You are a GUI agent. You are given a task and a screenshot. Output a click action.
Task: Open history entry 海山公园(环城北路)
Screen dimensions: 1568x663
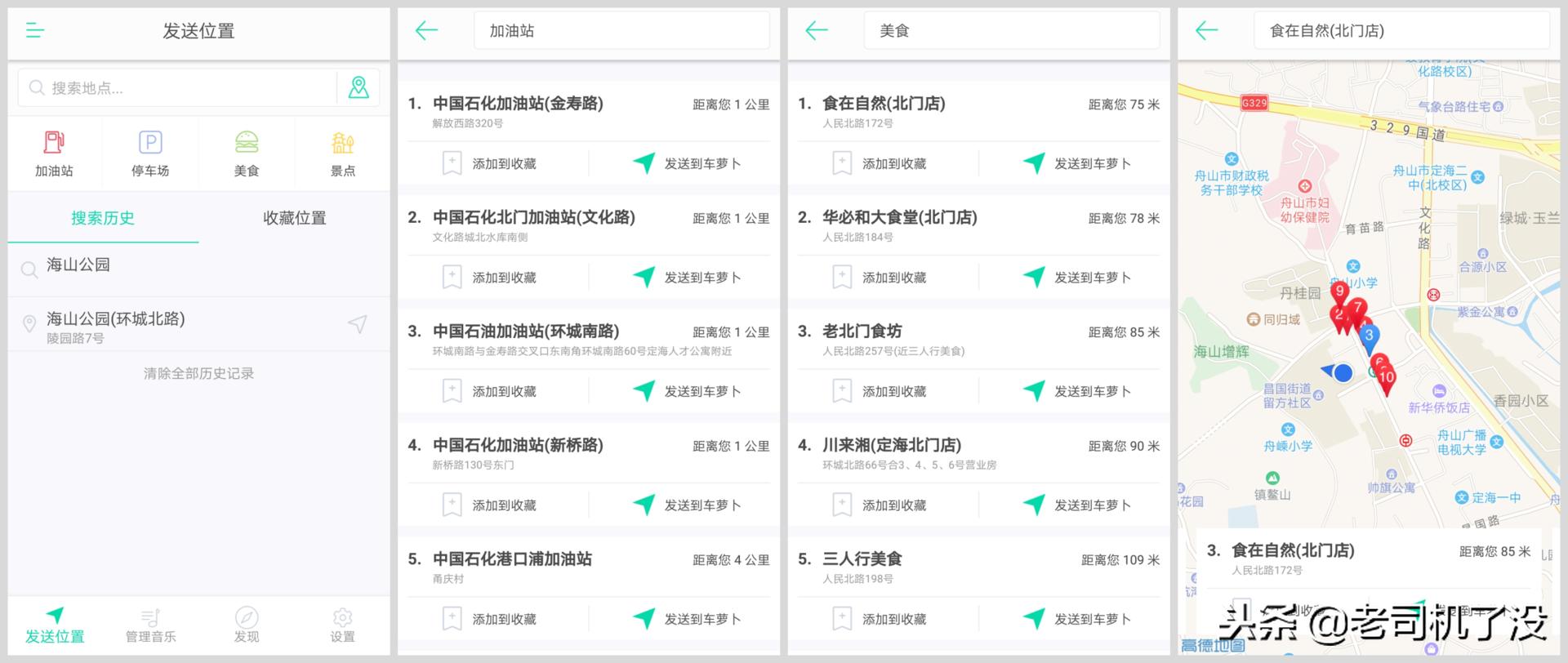pos(198,325)
